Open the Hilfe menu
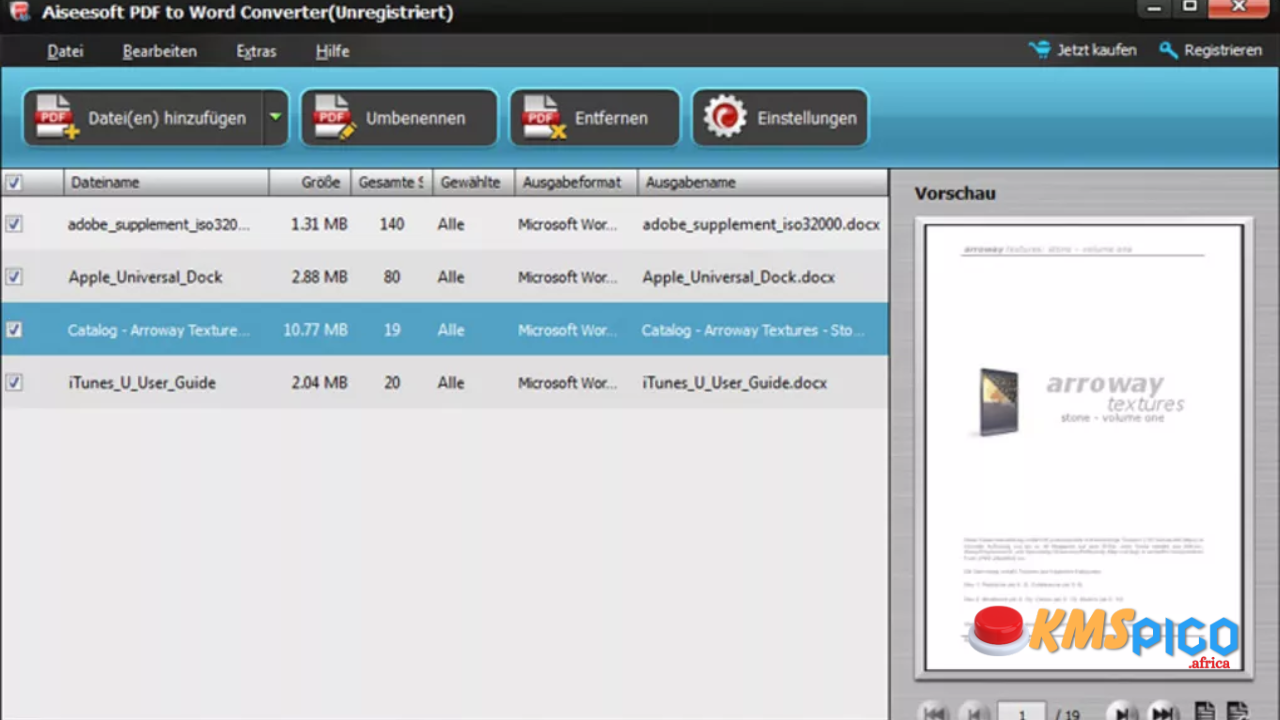Screen dimensions: 1280x720 [x=332, y=51]
